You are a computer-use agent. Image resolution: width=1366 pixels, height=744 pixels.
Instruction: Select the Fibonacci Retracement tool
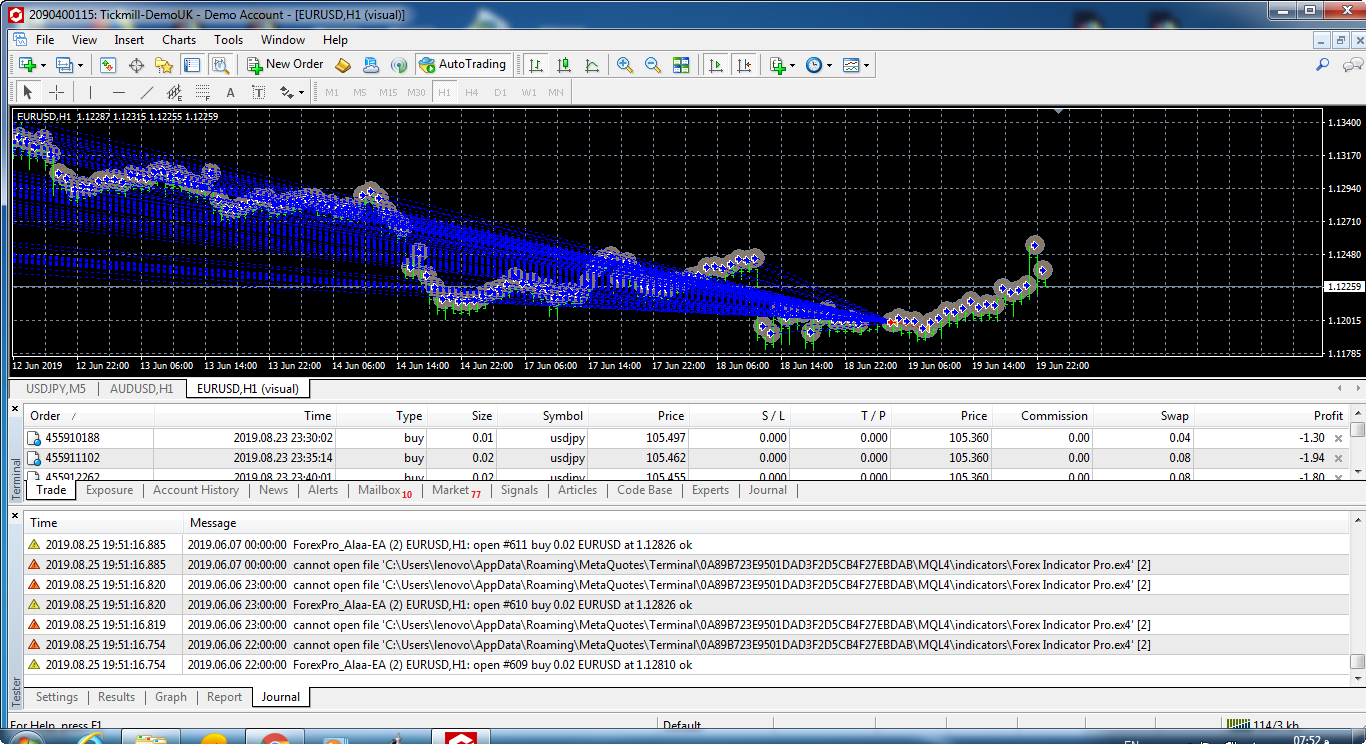tap(202, 92)
